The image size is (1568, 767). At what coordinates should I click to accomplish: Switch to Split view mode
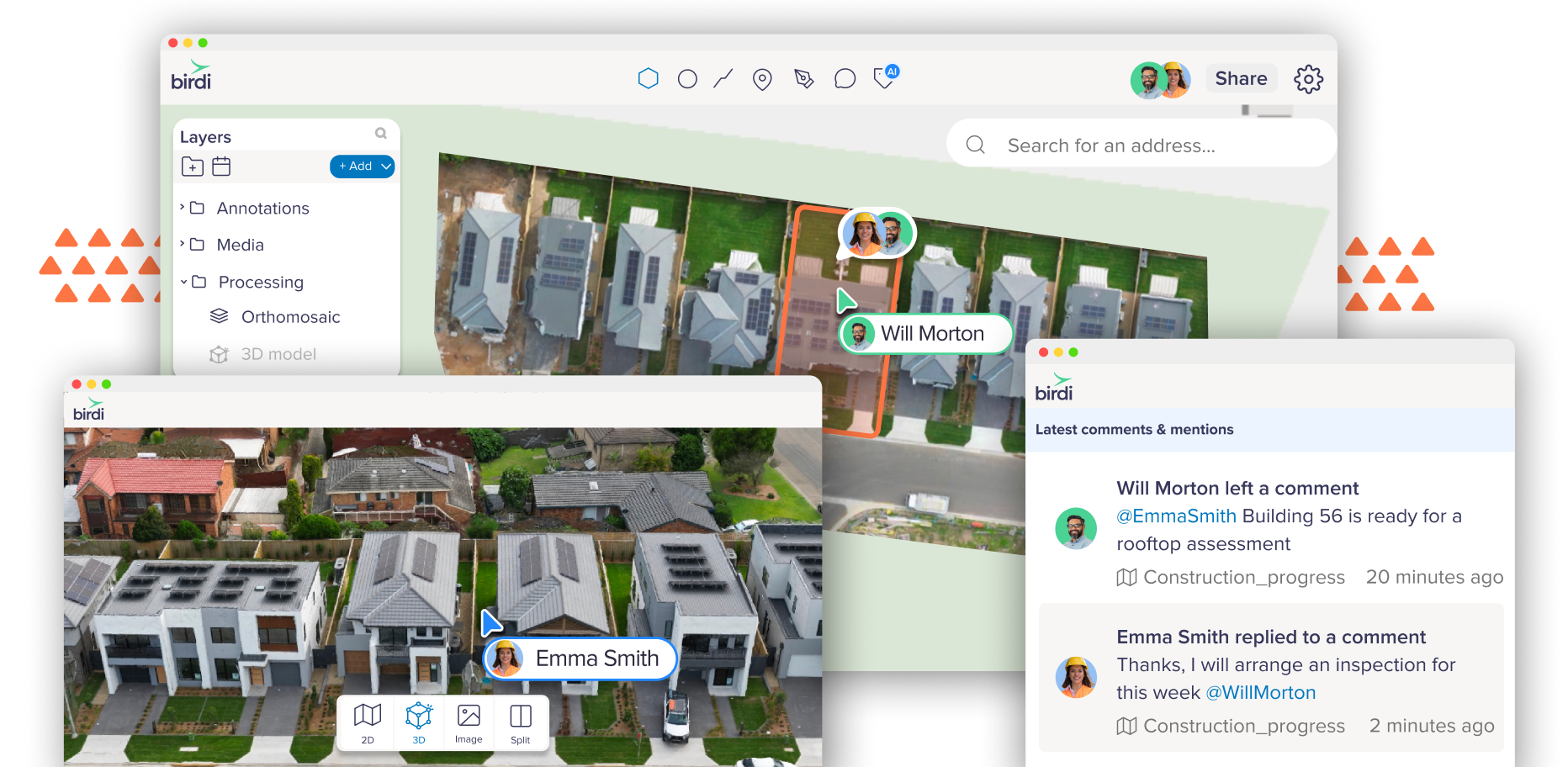(x=521, y=723)
